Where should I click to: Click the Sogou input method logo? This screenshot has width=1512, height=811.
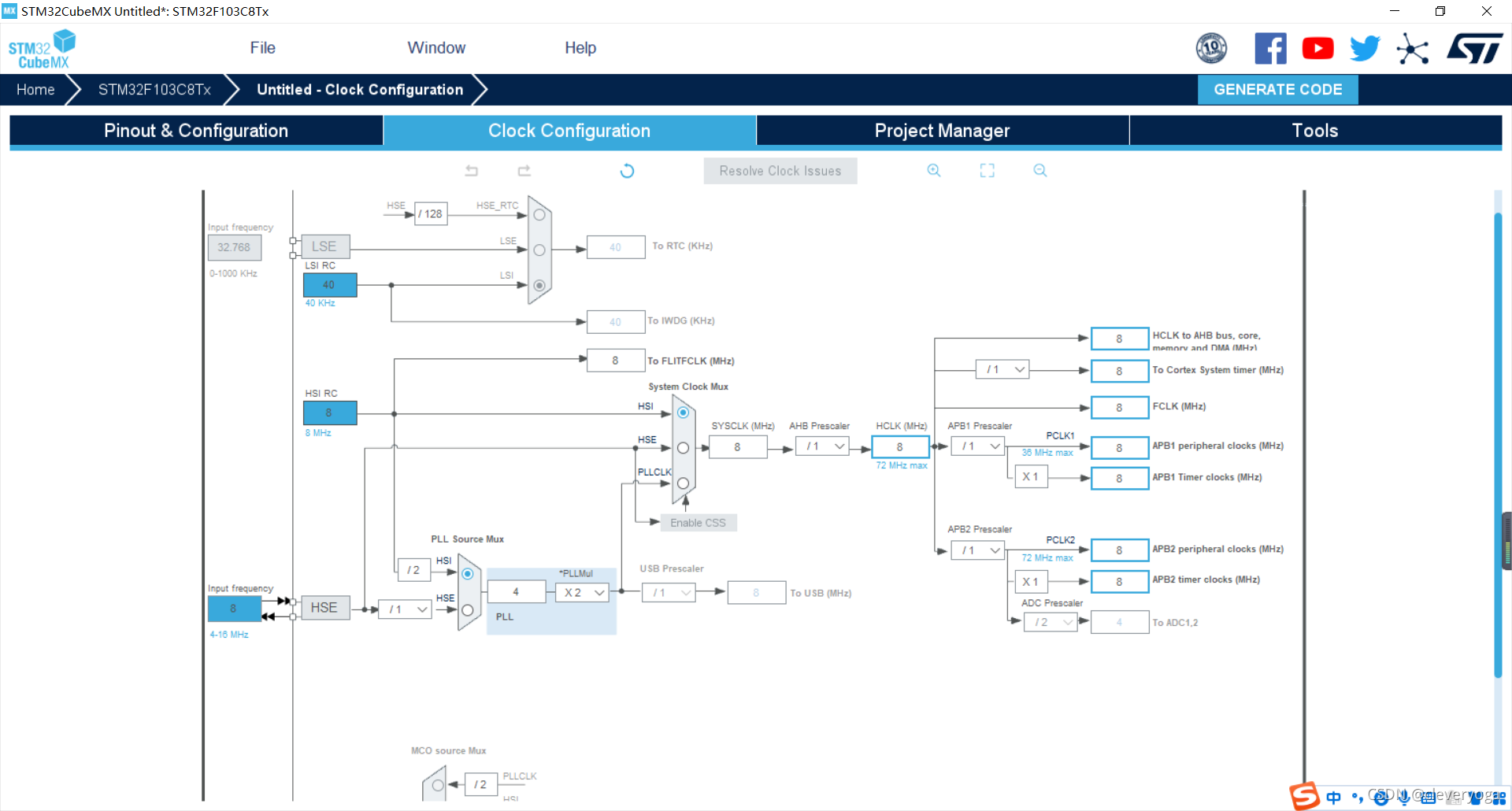pyautogui.click(x=1304, y=796)
